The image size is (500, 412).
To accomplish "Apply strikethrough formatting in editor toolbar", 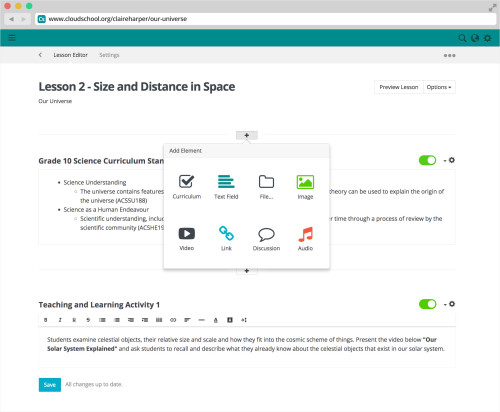I will coord(88,320).
